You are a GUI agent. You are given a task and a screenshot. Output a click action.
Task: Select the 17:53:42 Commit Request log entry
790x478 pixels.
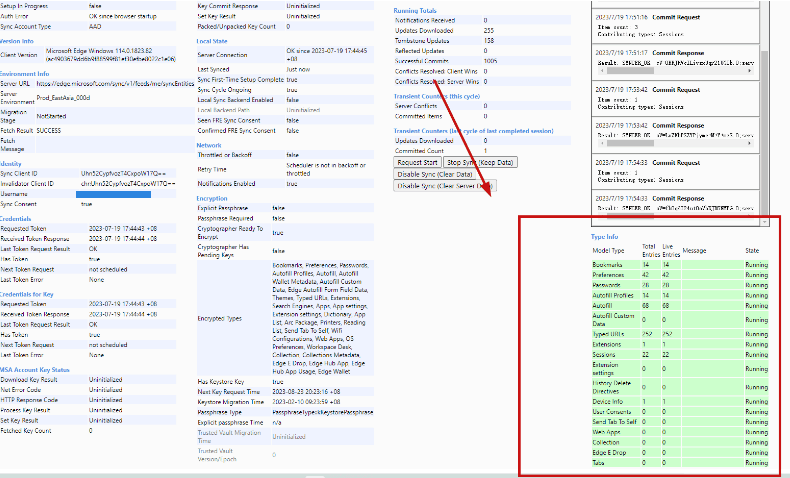[676, 98]
